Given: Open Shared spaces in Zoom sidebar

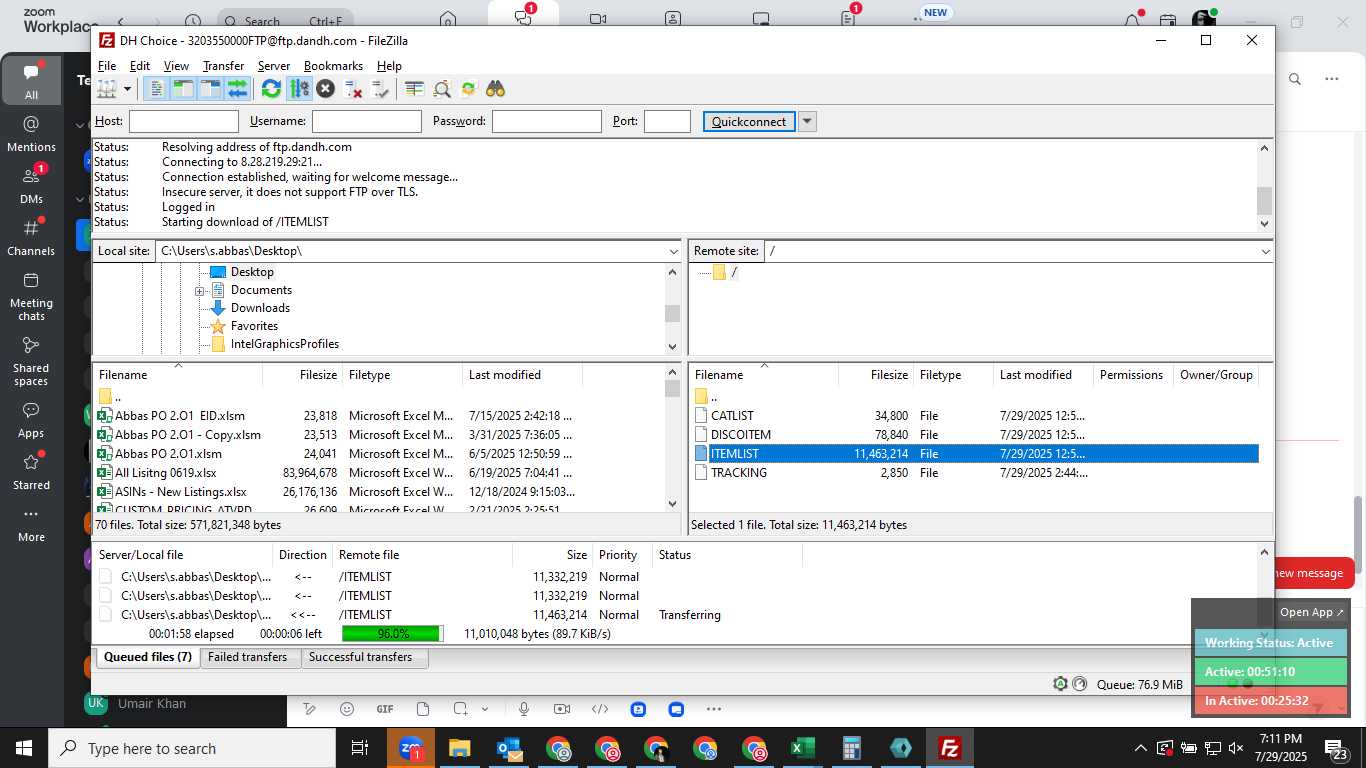Looking at the screenshot, I should (x=31, y=361).
